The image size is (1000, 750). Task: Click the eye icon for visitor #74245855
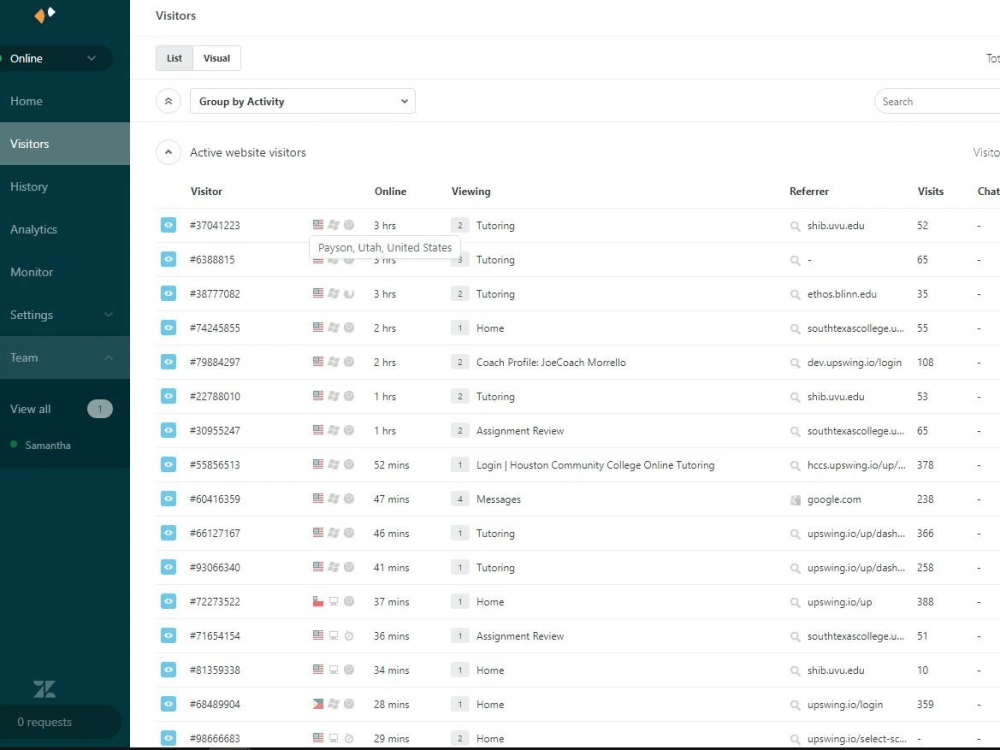click(168, 328)
